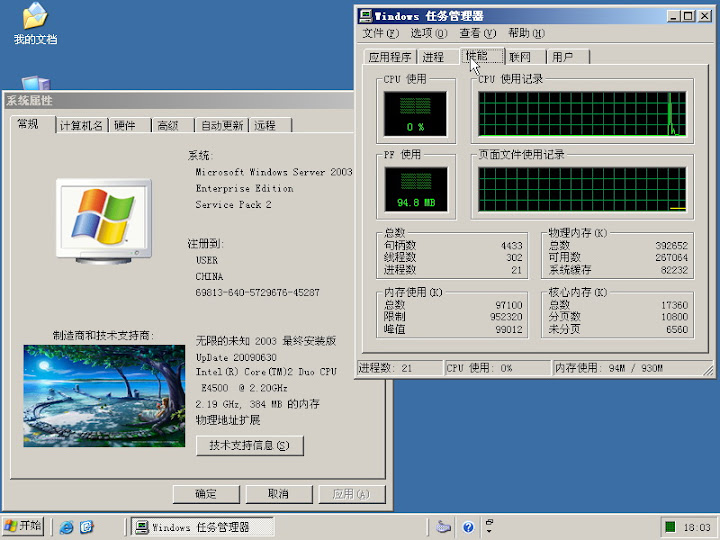Open the 选项(O) menu in Task Manager

428,33
